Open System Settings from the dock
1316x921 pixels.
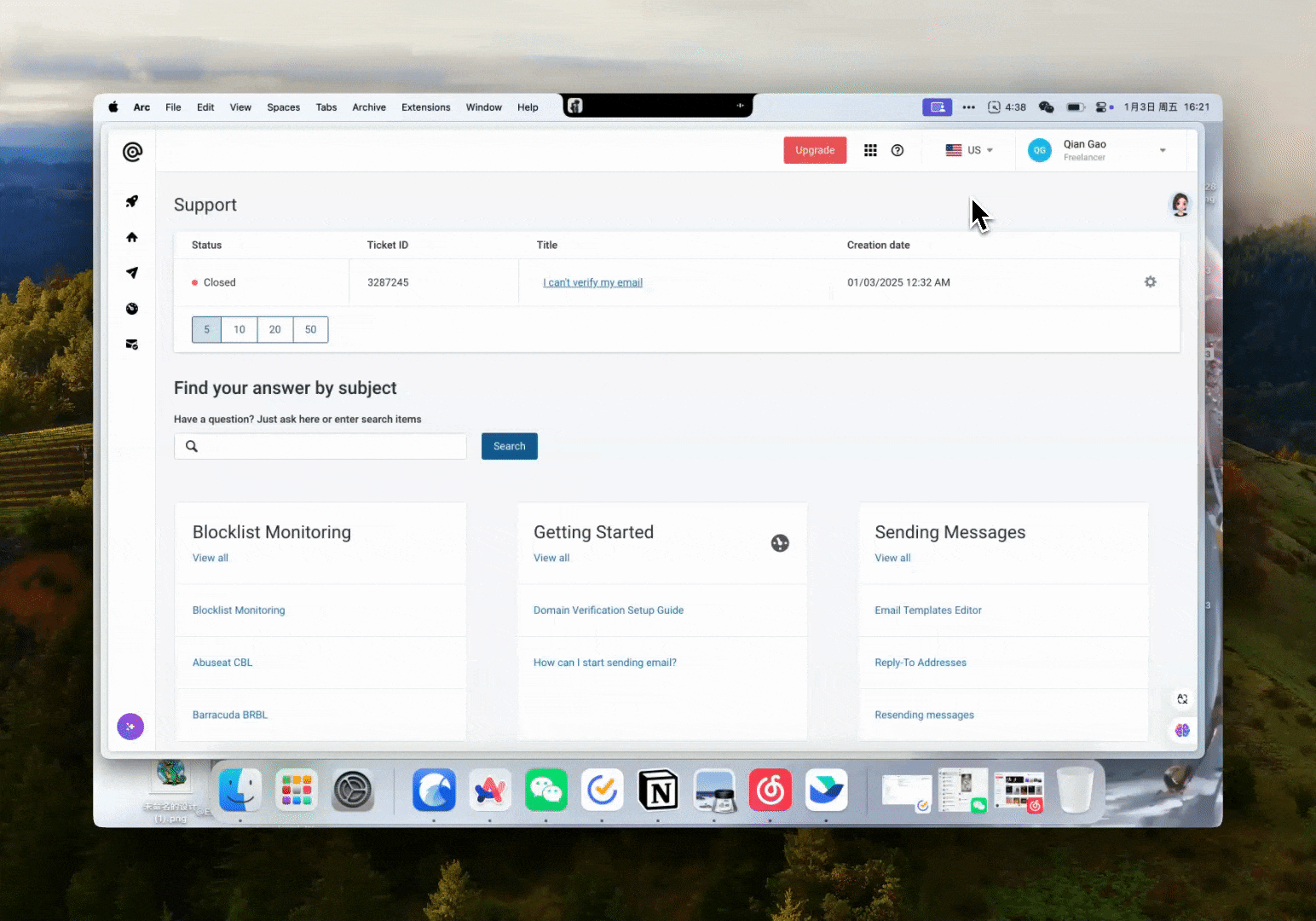(x=353, y=791)
